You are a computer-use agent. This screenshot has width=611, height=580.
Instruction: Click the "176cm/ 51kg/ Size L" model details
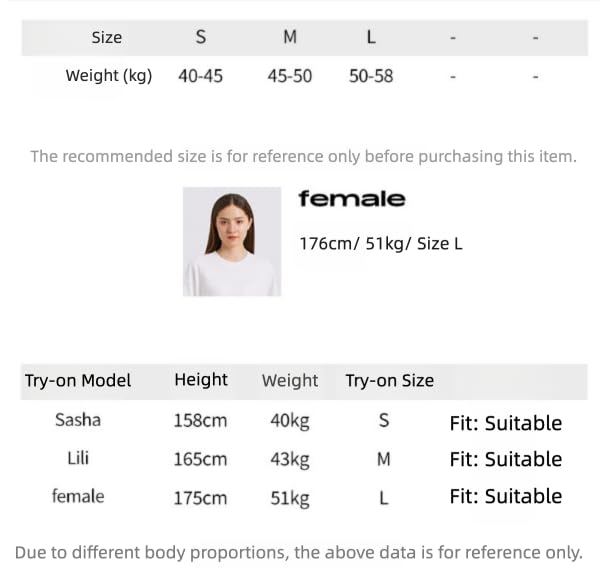[381, 243]
